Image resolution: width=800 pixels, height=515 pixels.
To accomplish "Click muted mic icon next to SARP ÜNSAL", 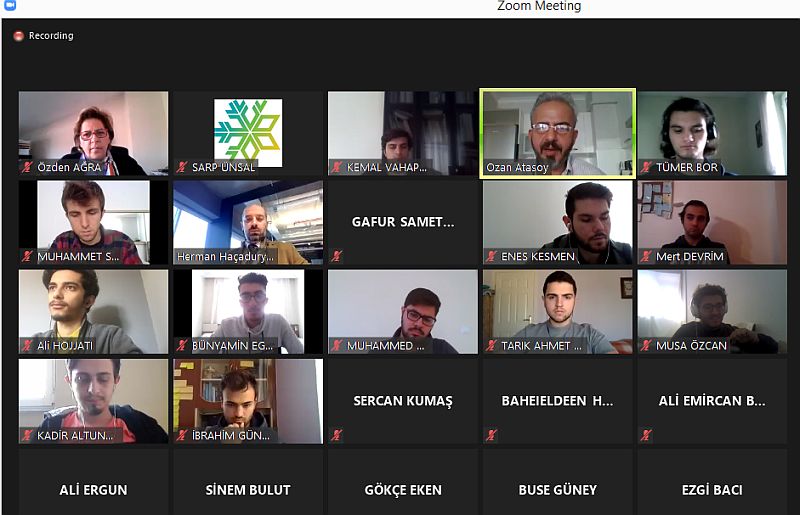I will (x=182, y=167).
